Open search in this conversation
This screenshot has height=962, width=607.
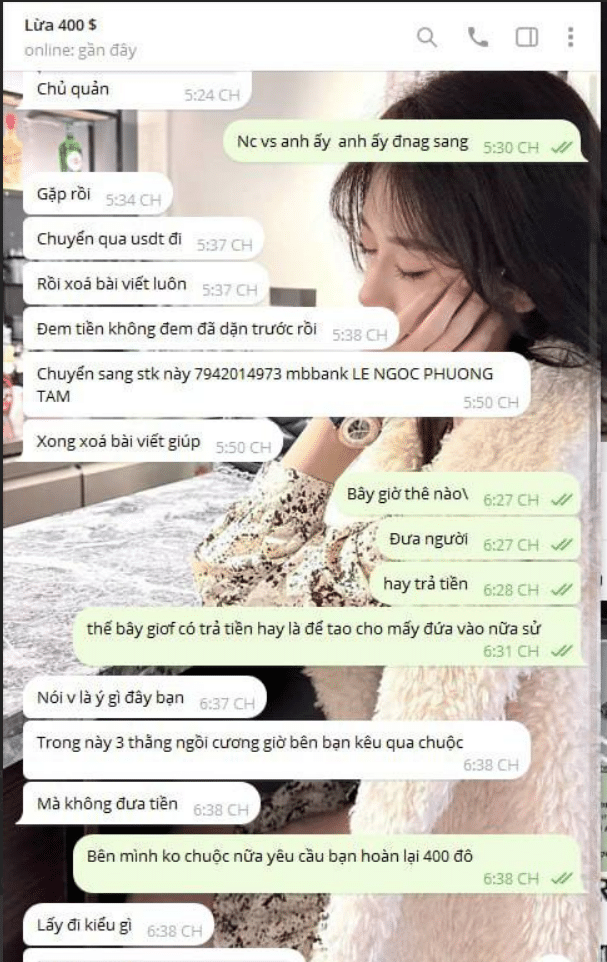pyautogui.click(x=427, y=37)
